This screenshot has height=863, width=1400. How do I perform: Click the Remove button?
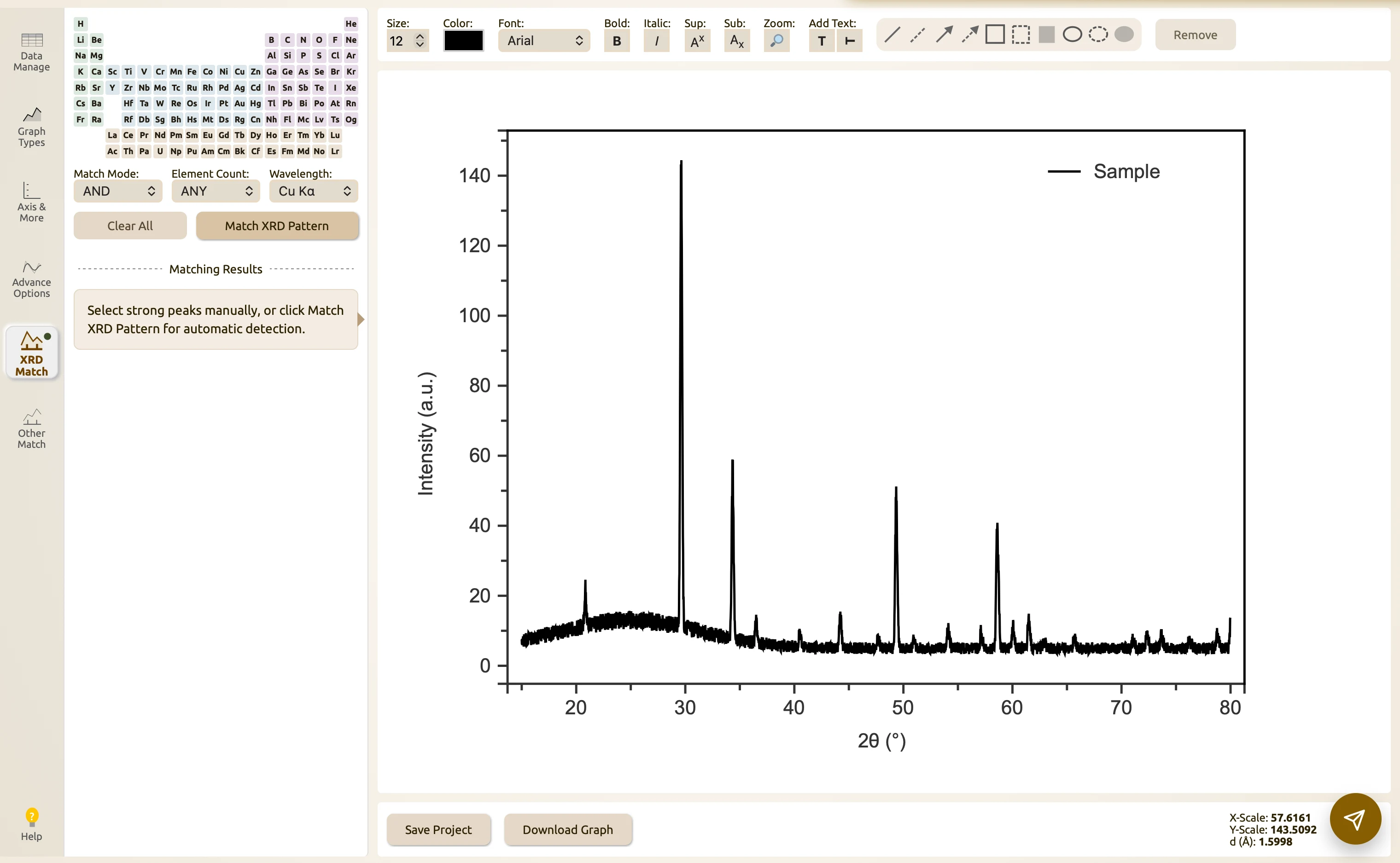tap(1195, 35)
